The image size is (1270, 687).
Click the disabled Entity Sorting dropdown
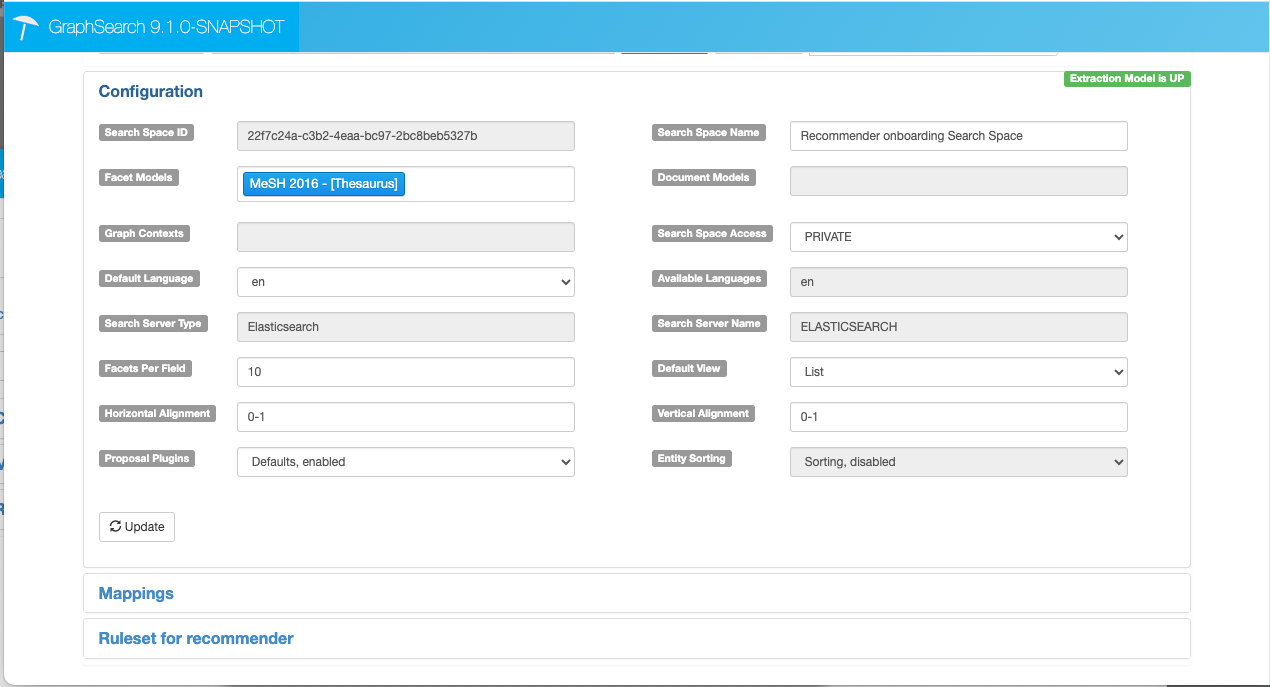pos(958,461)
